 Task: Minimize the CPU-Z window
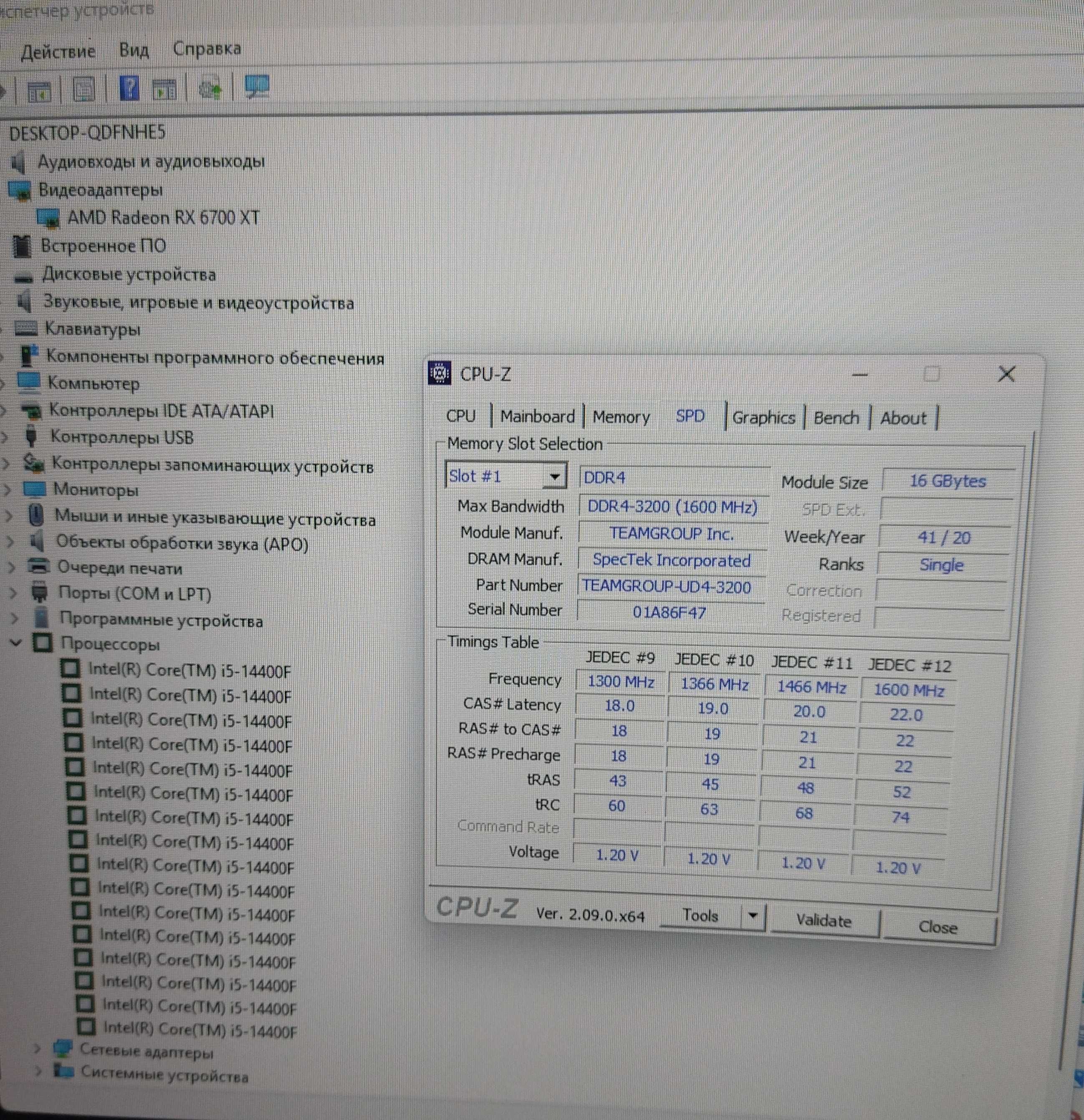pyautogui.click(x=859, y=374)
